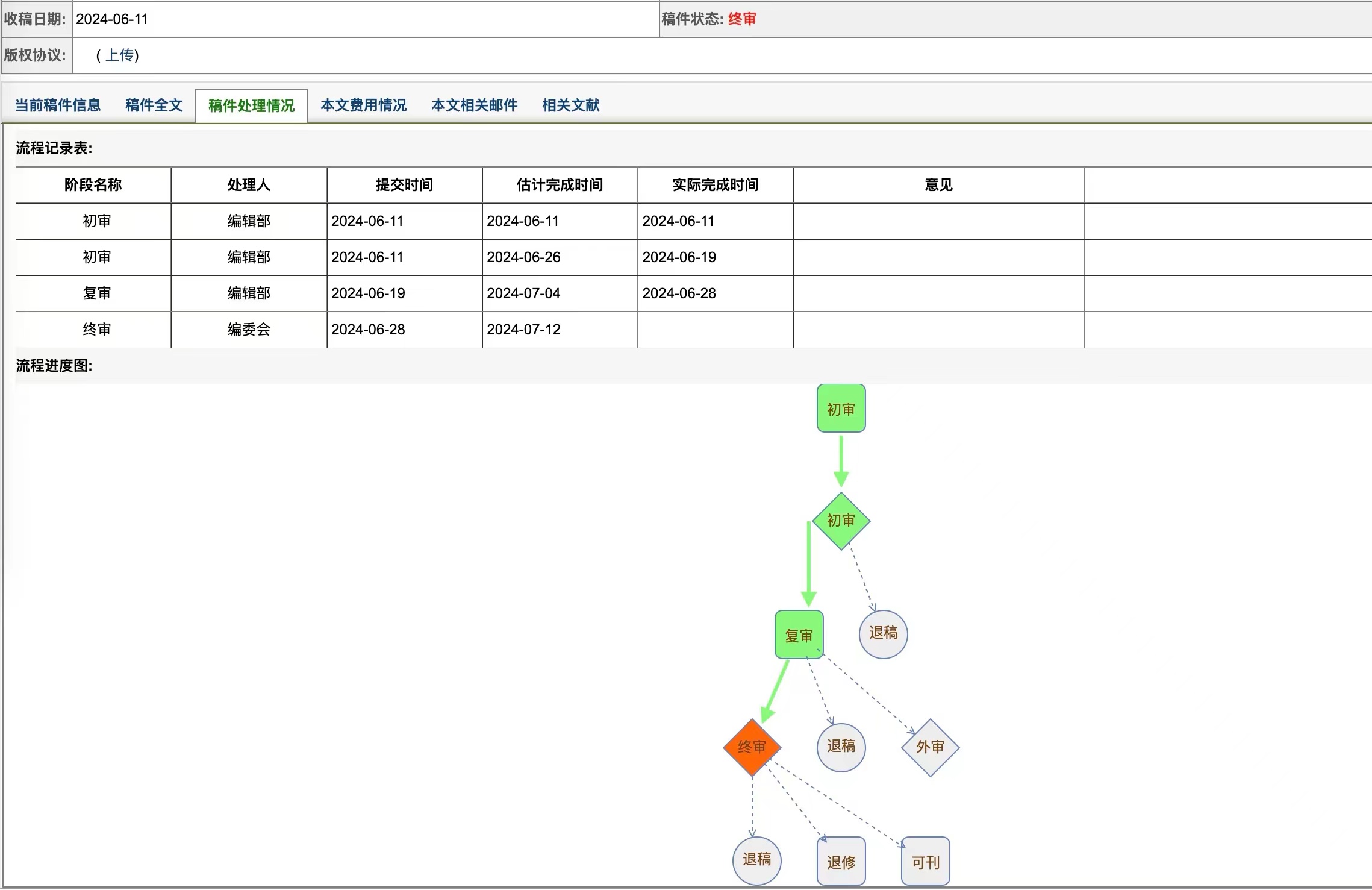Click the 可刊 node in flowchart
This screenshot has height=890, width=1372.
point(925,862)
